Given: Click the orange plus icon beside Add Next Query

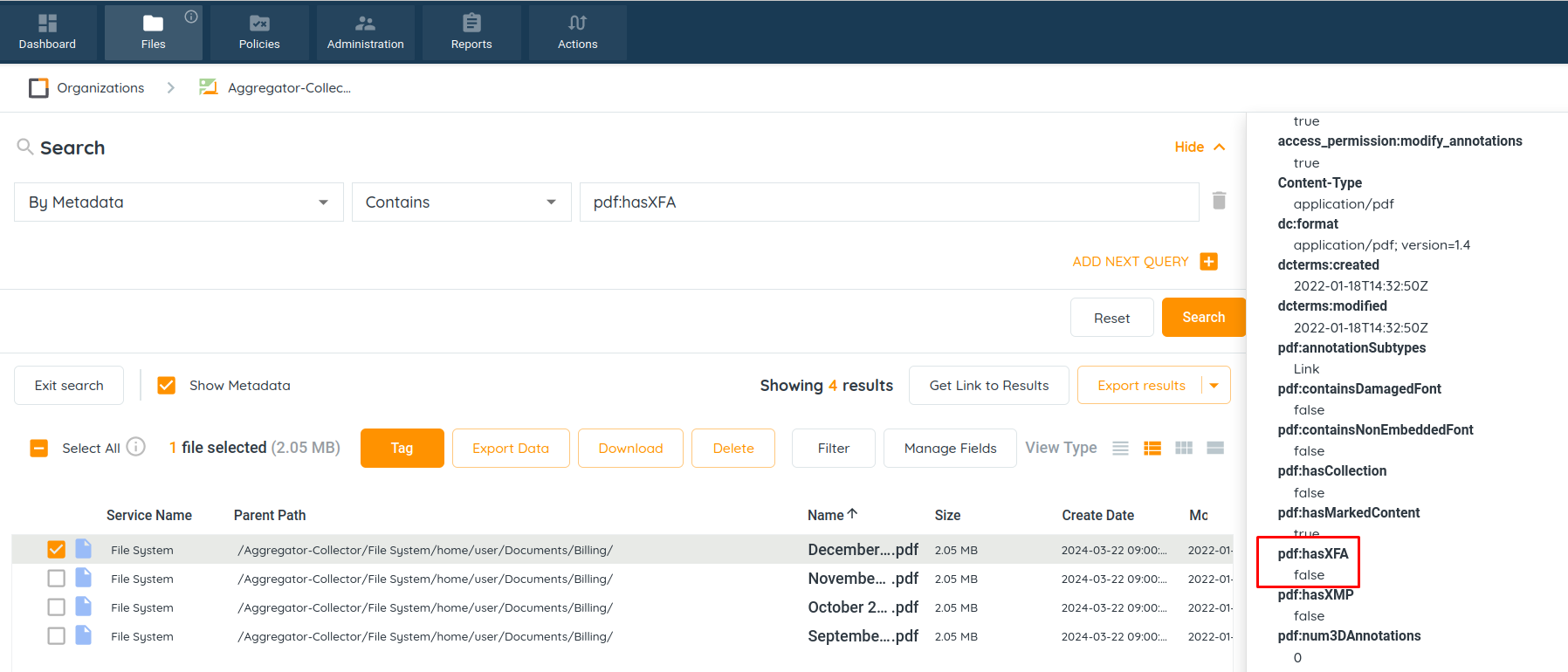Looking at the screenshot, I should click(1208, 261).
